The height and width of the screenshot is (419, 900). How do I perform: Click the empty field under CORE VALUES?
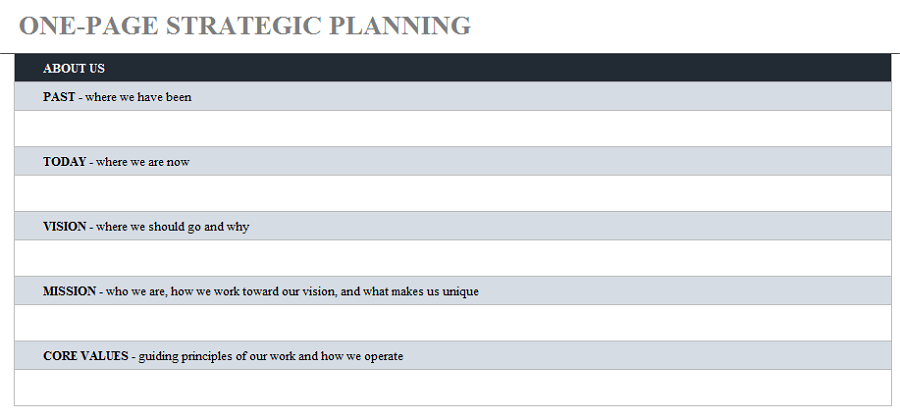pos(453,388)
